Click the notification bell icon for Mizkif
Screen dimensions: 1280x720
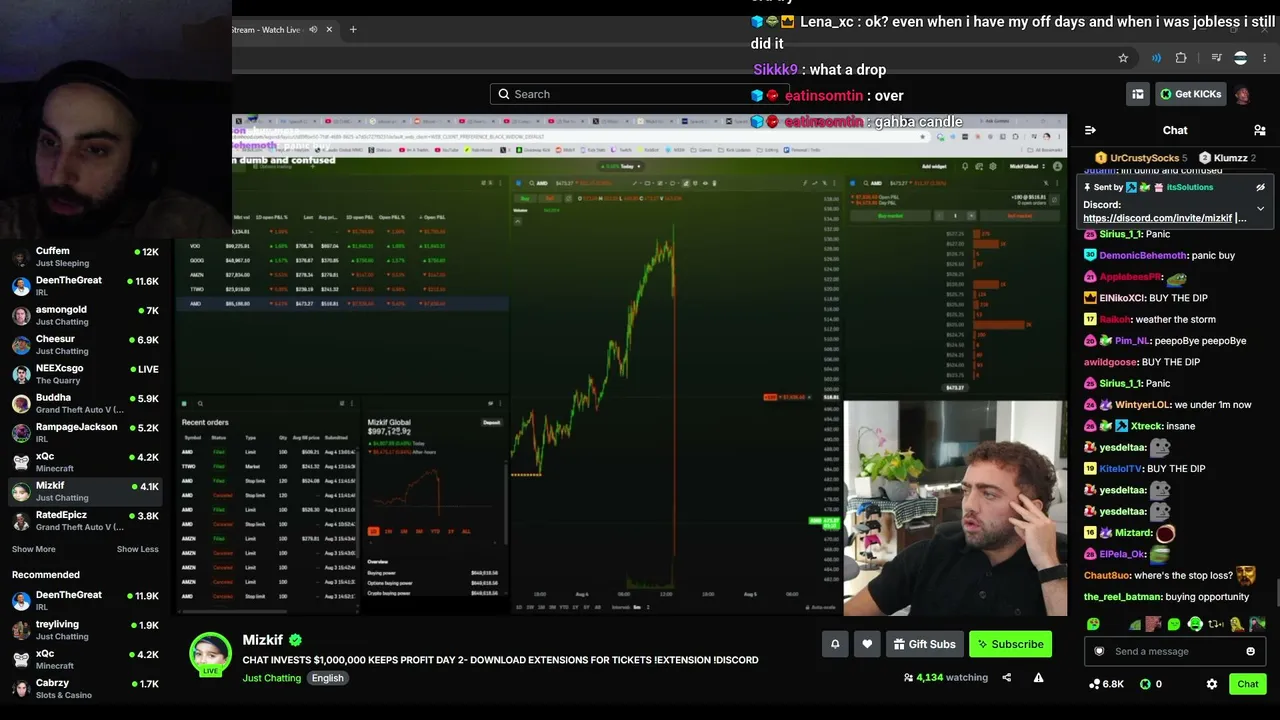pyautogui.click(x=835, y=644)
